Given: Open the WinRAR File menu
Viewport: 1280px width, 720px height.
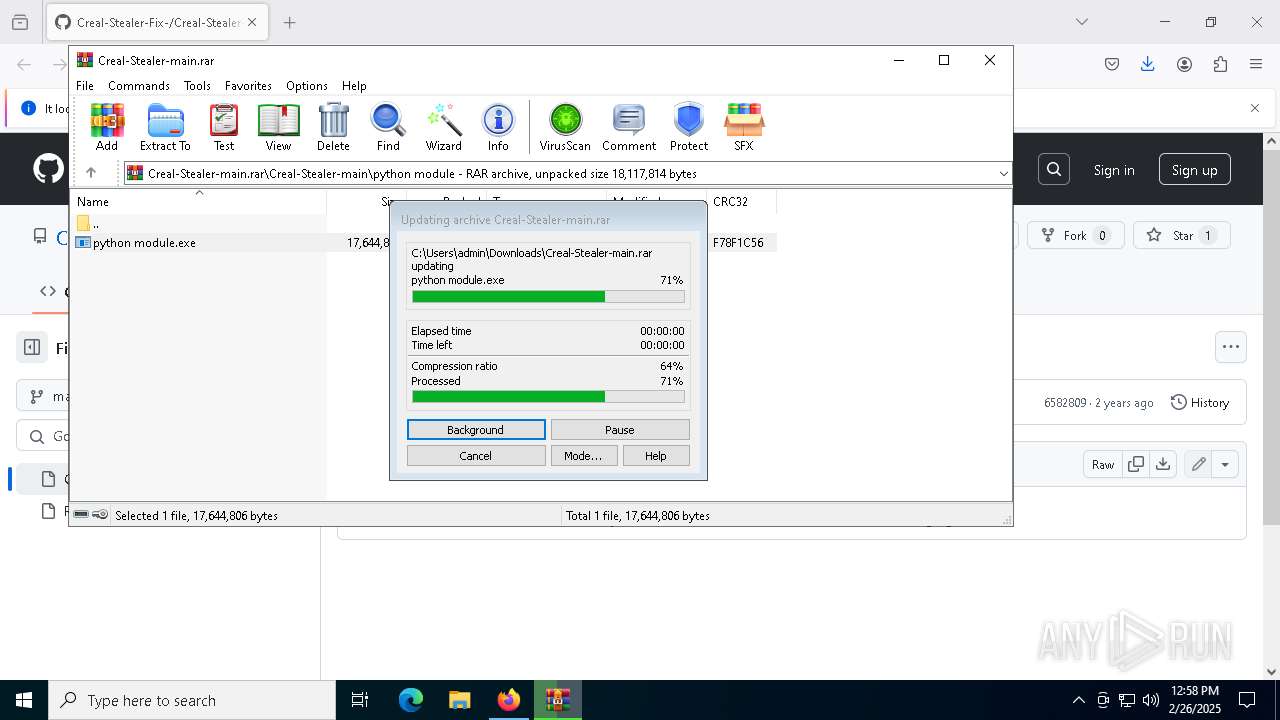Looking at the screenshot, I should pos(85,86).
